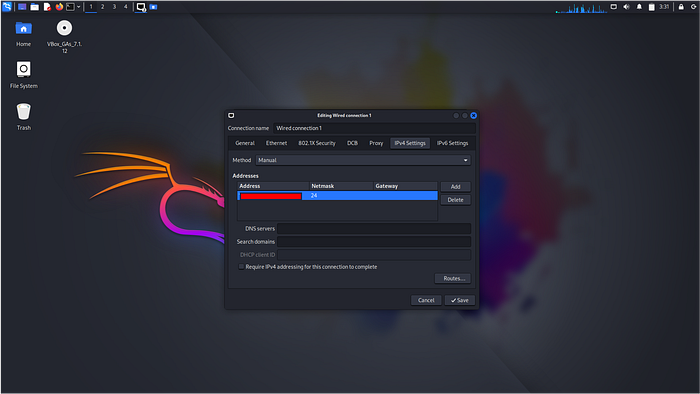Open the Proxy tab
This screenshot has height=394, width=700.
point(376,143)
